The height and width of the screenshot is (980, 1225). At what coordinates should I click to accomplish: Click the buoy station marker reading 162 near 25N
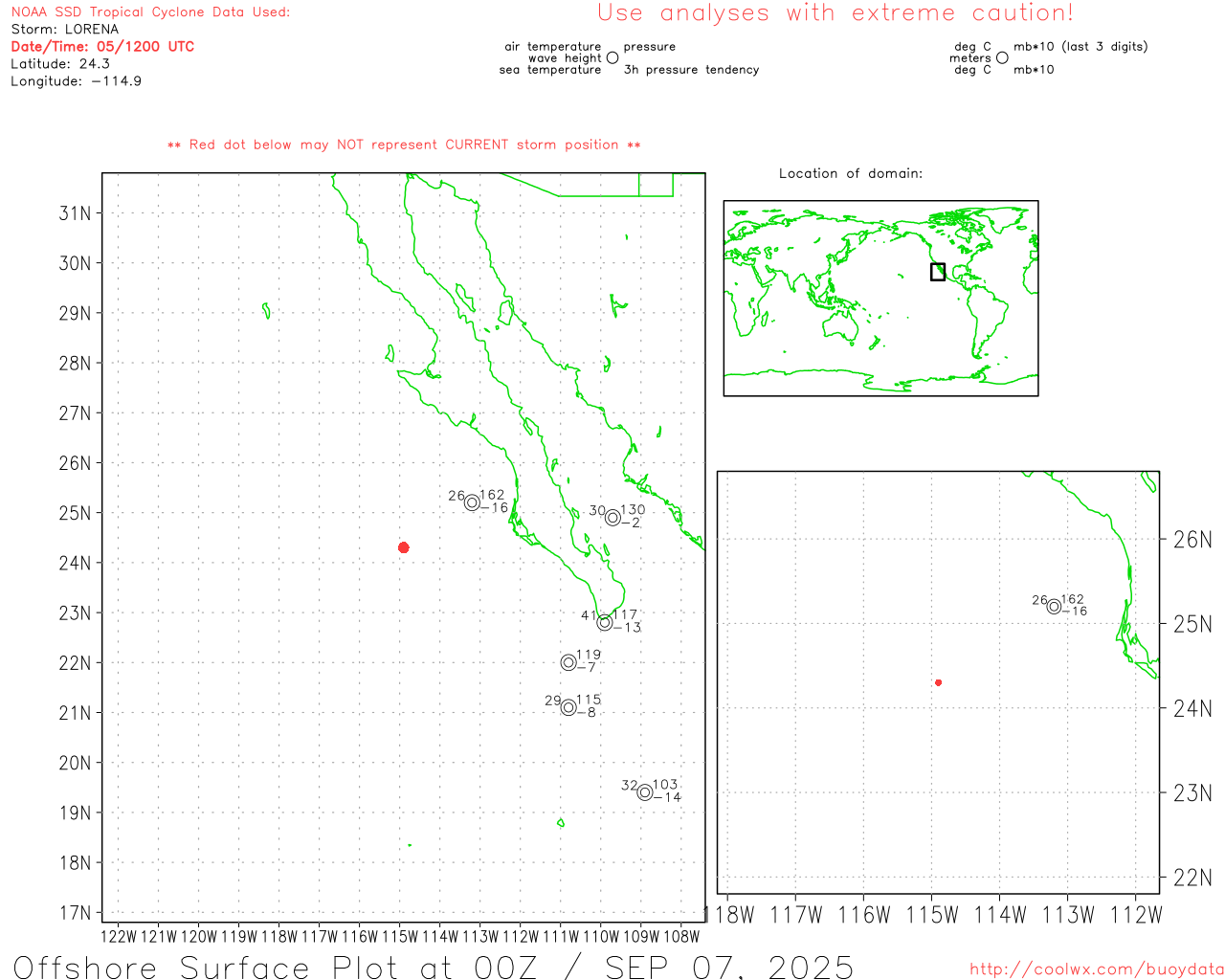pyautogui.click(x=472, y=502)
